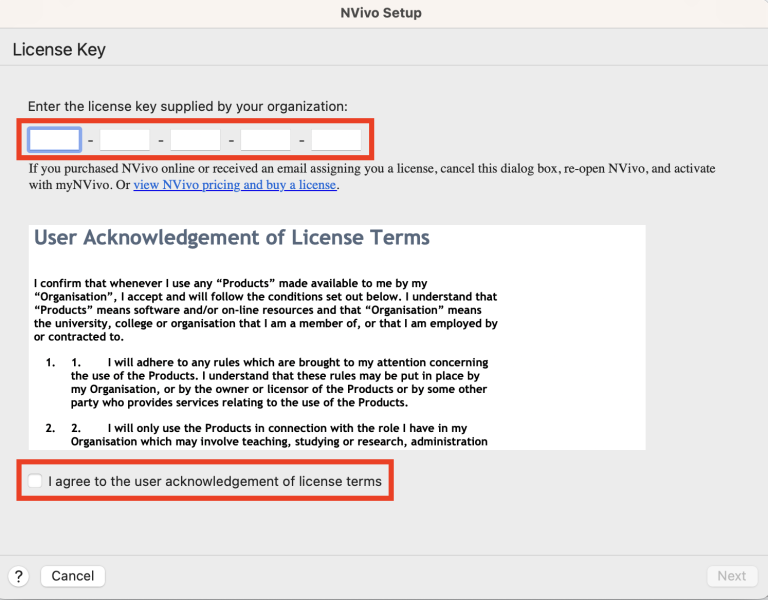
Task: Click the dash between first and second key fields
Action: click(90, 141)
